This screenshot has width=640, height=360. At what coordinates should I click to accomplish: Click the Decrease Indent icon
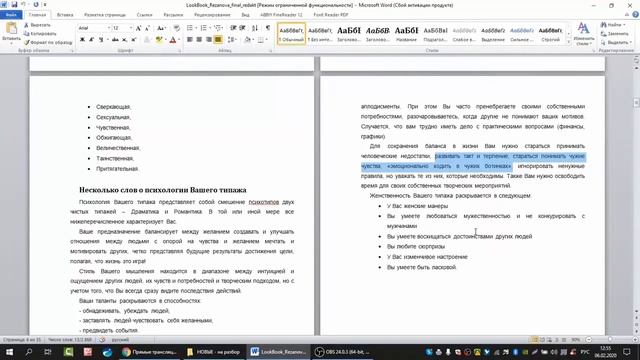click(233, 28)
